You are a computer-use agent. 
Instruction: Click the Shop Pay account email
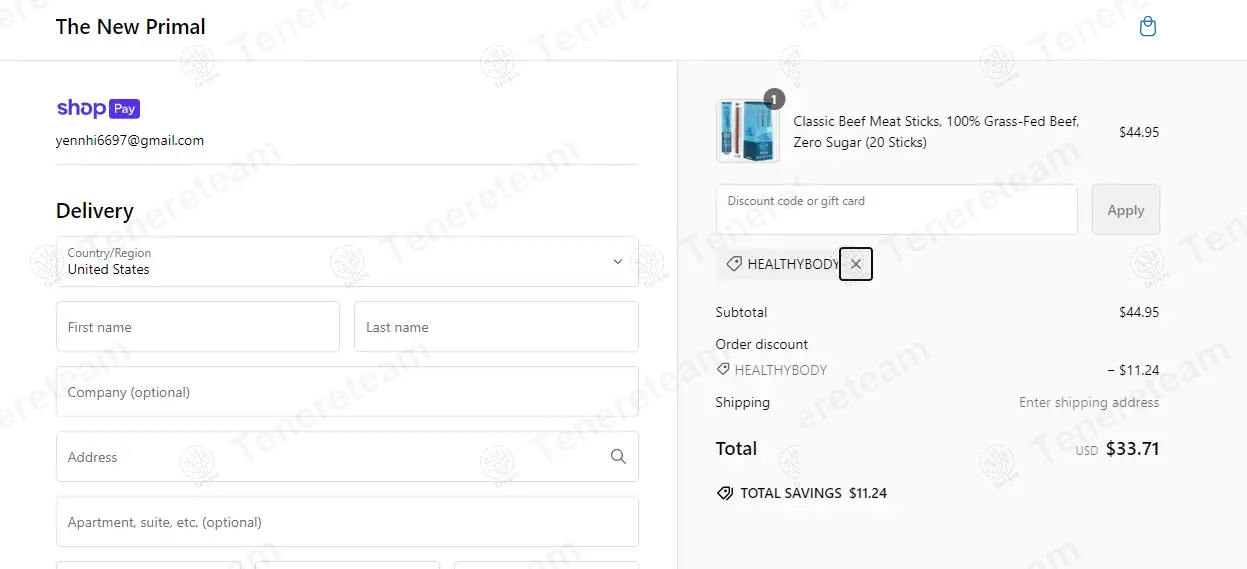(130, 141)
